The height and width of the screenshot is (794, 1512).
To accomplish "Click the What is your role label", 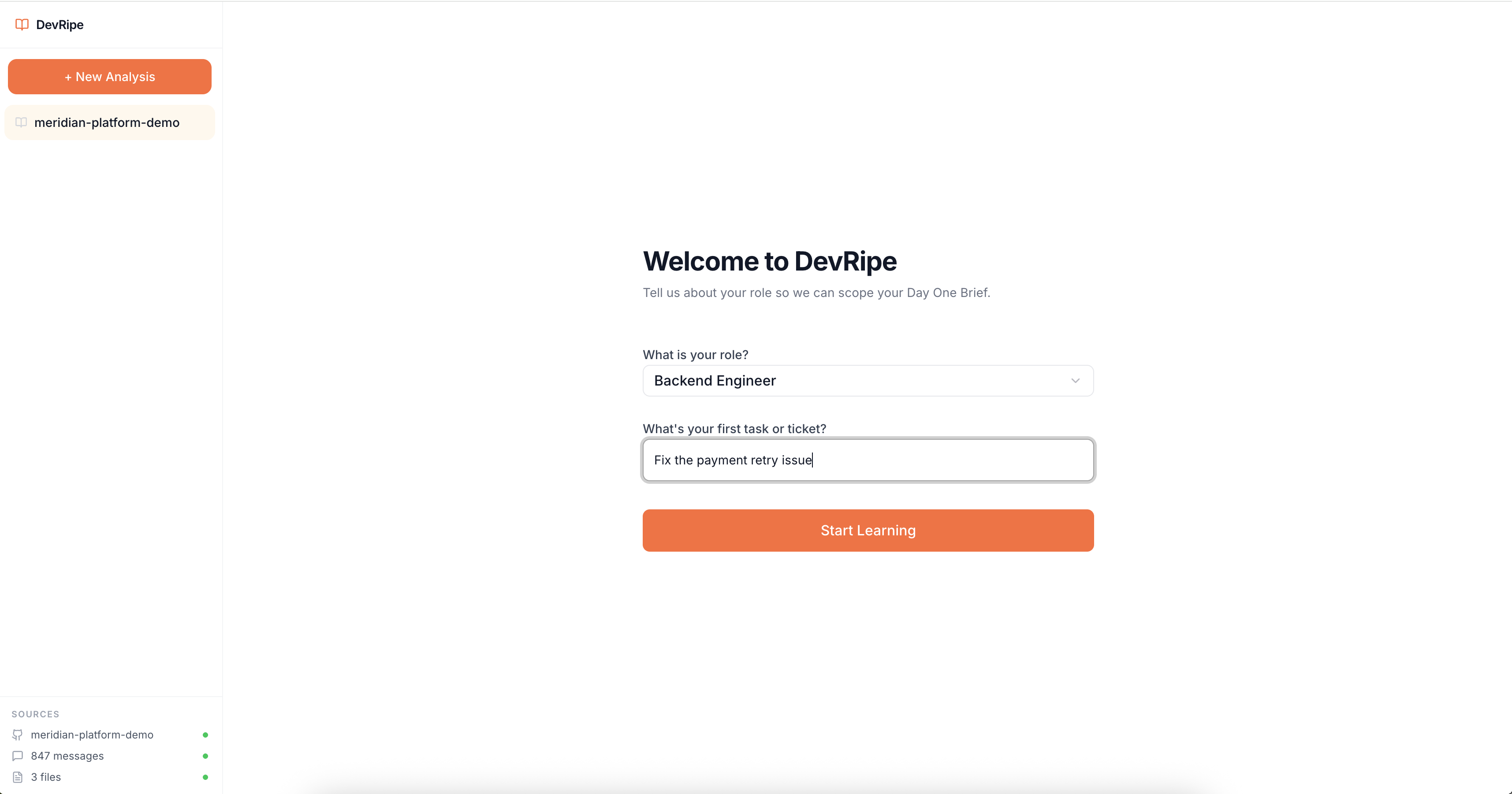I will tap(695, 354).
